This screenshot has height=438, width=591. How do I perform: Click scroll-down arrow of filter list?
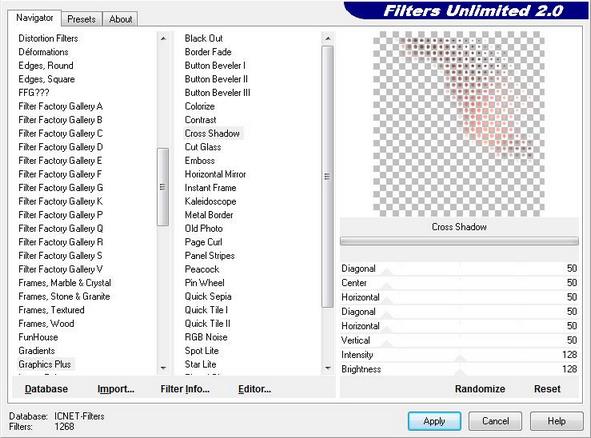click(328, 368)
